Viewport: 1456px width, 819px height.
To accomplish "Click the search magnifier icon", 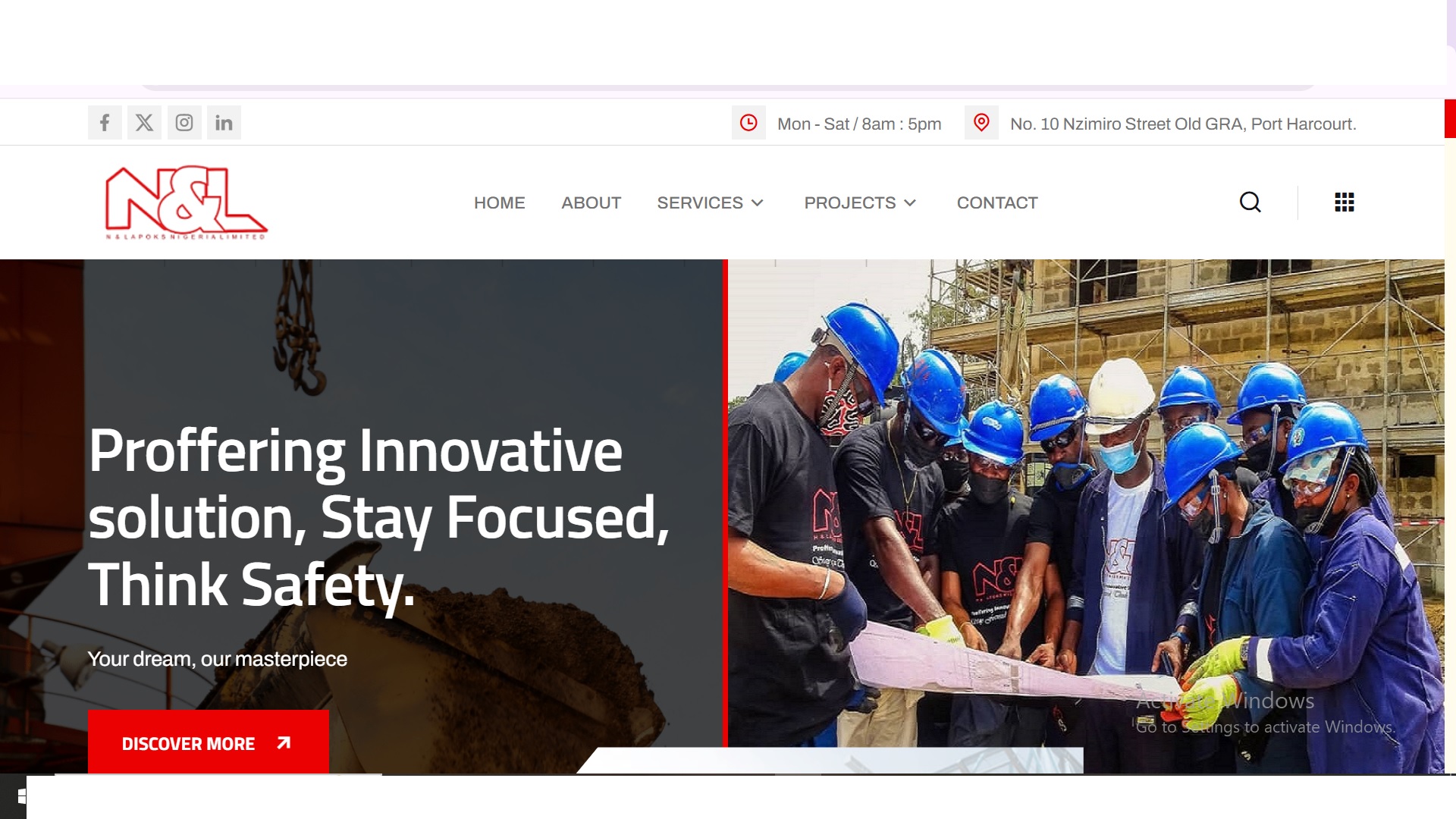I will [1250, 202].
